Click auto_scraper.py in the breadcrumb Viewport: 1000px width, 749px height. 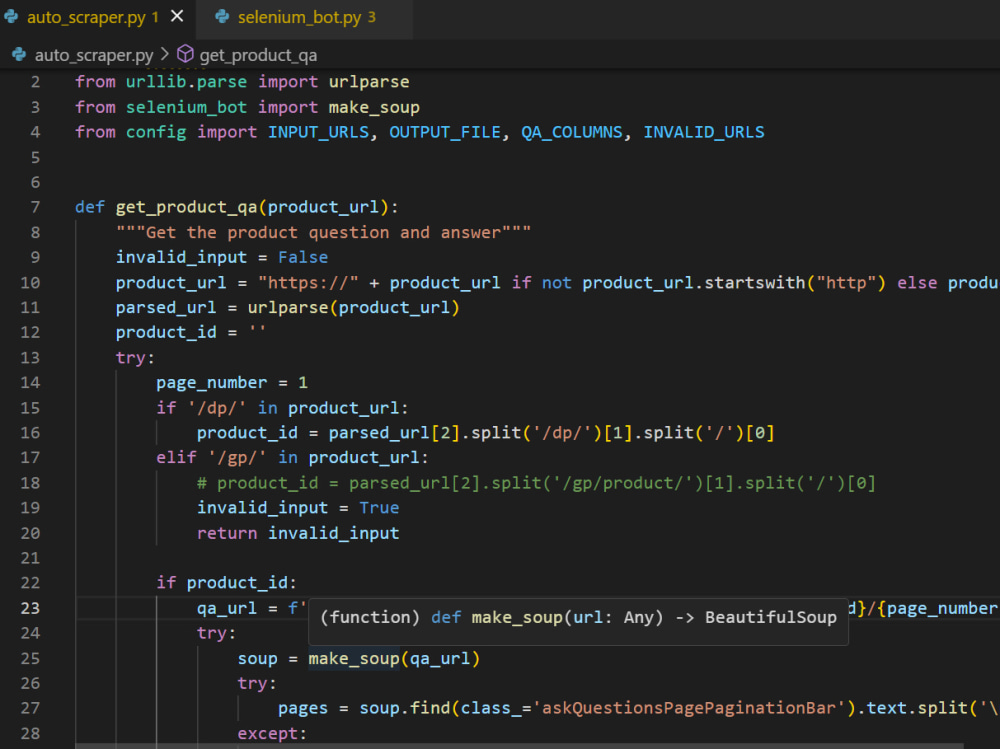(94, 56)
